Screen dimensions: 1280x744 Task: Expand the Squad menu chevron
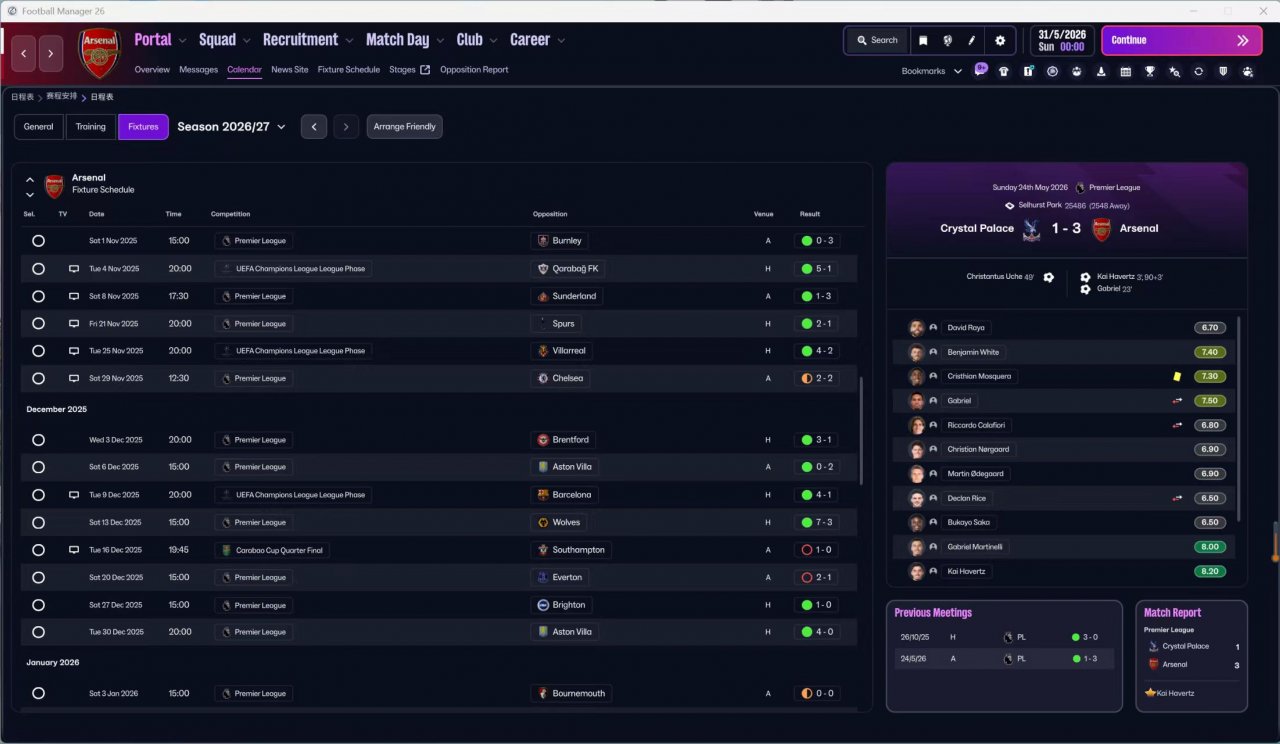tap(246, 41)
